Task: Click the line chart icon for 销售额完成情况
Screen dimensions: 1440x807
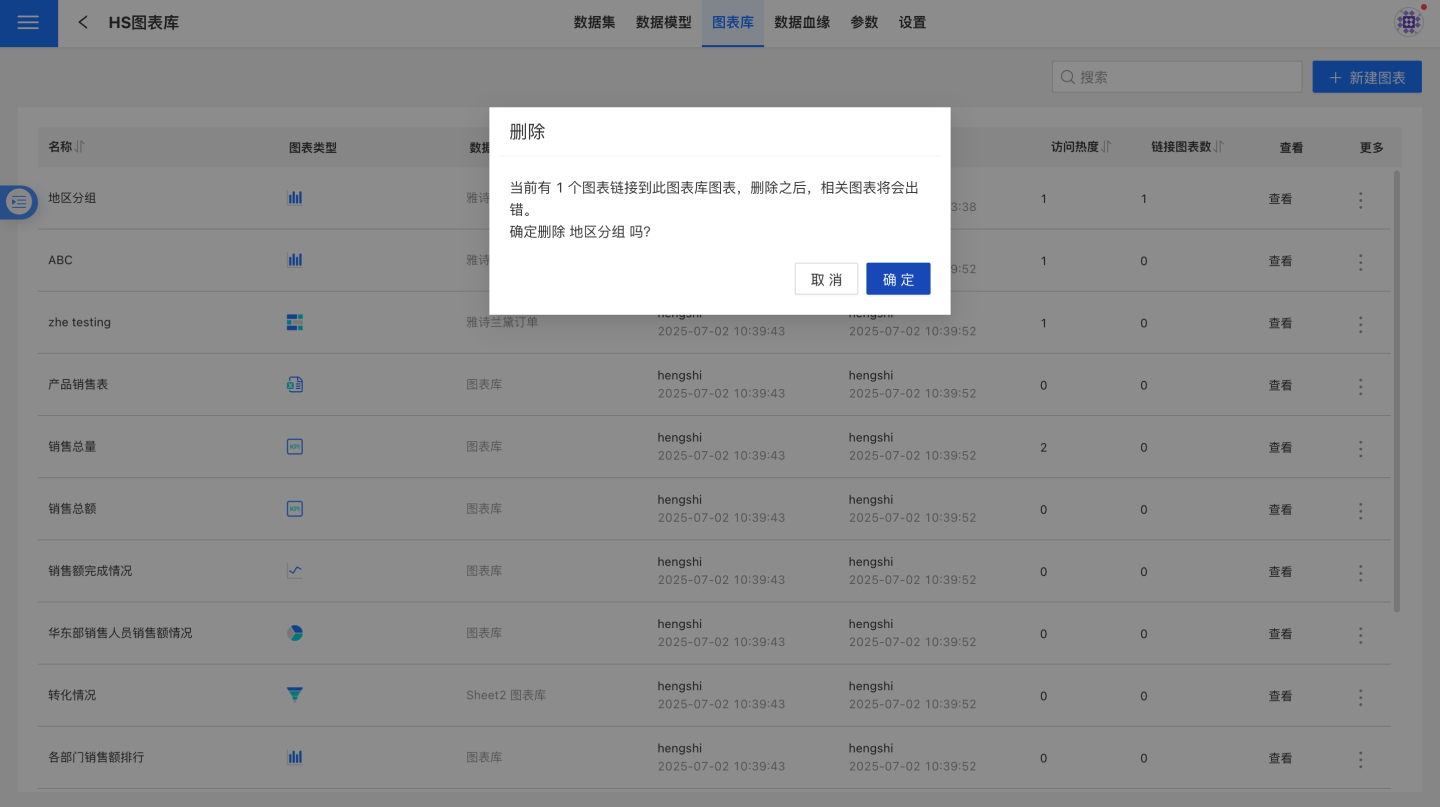Action: (x=295, y=571)
